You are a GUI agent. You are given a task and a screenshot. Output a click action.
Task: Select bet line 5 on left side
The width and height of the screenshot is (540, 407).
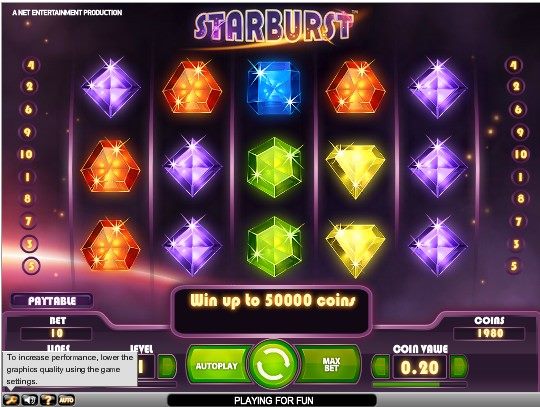coord(31,266)
